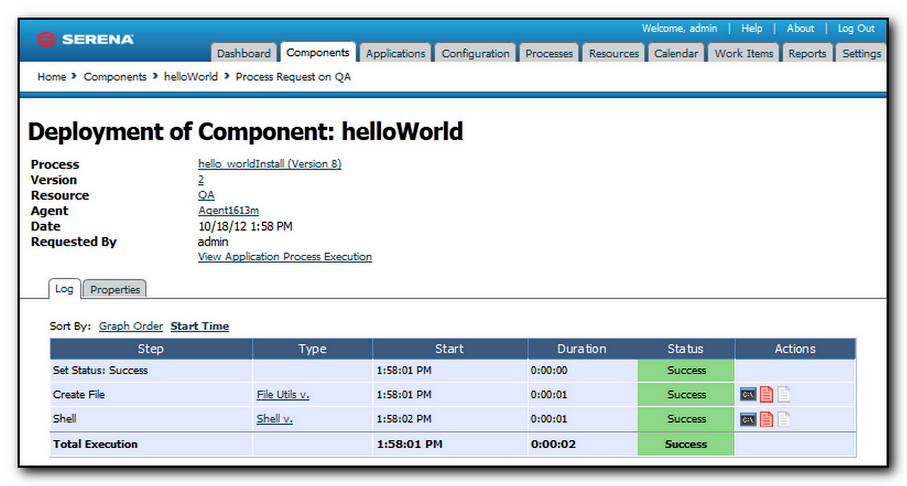The width and height of the screenshot is (907, 486).
Task: Click Success status of Create File row
Action: tap(686, 395)
